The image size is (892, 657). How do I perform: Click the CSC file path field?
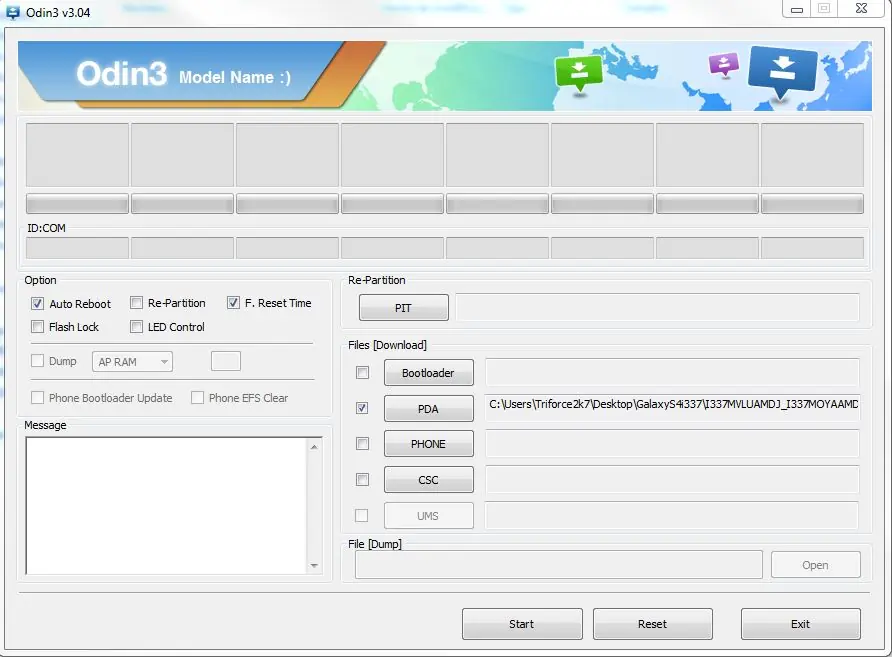[x=672, y=479]
